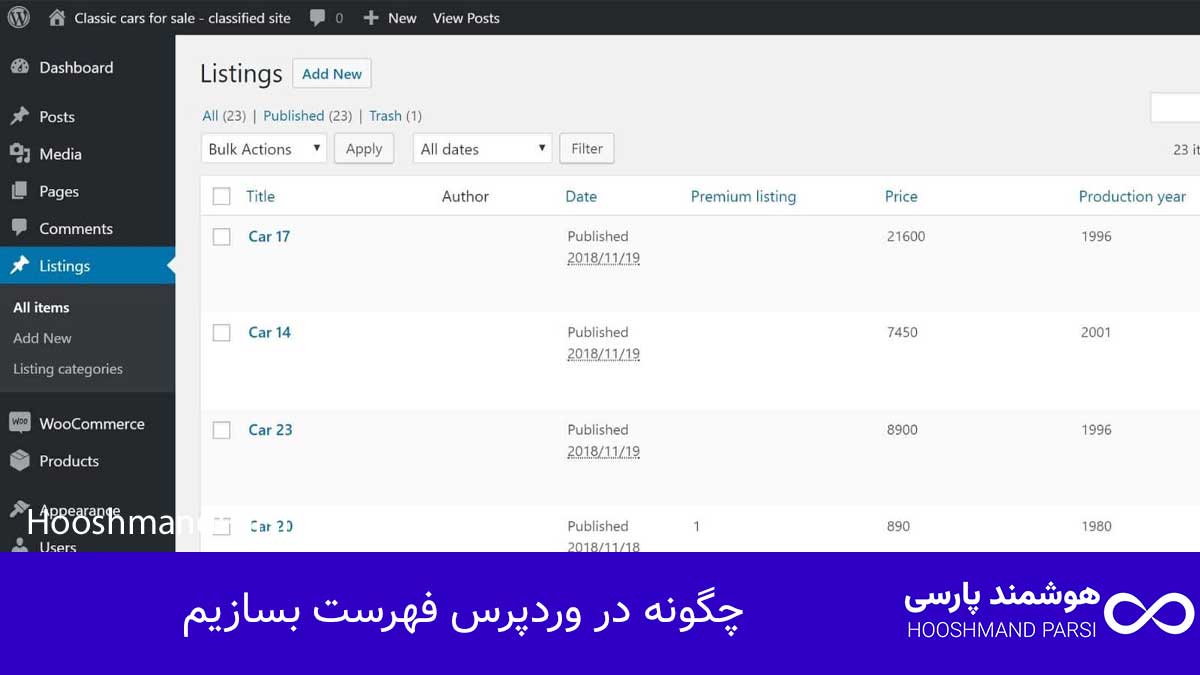
Task: Click price value 21600
Action: [x=906, y=236]
